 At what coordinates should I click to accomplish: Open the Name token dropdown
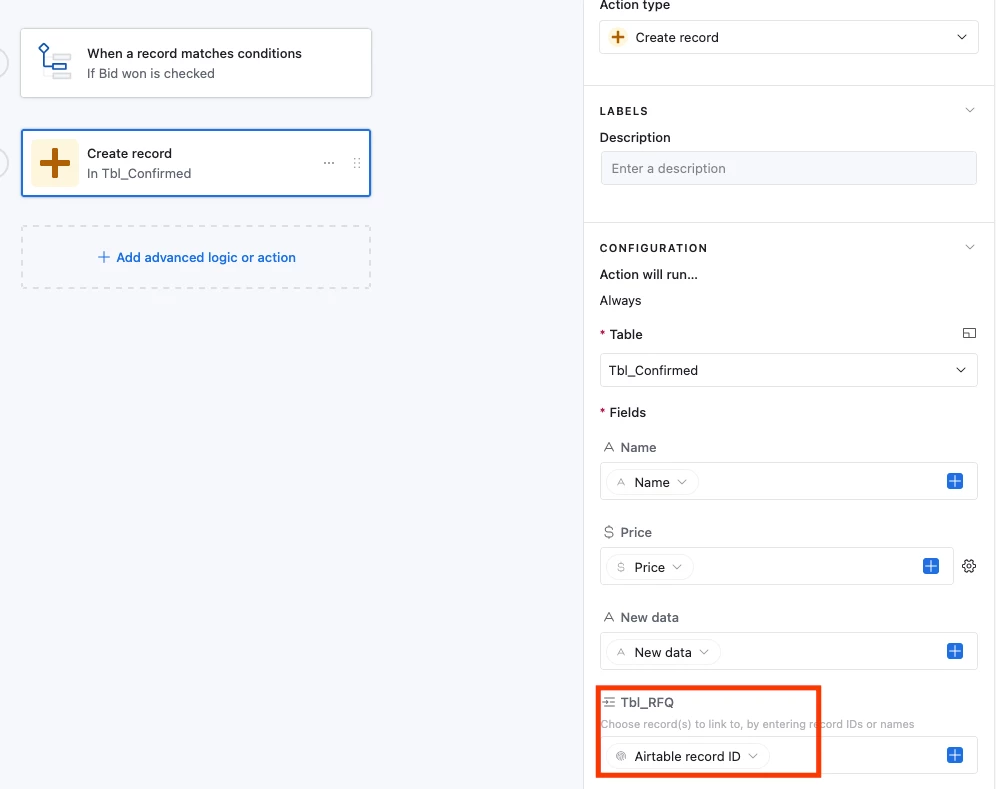[x=652, y=482]
